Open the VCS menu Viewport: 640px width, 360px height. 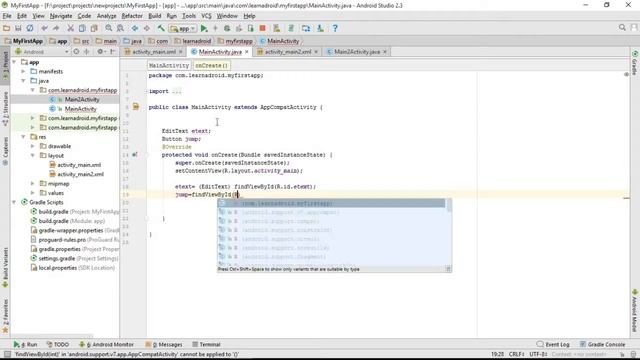(206, 16)
